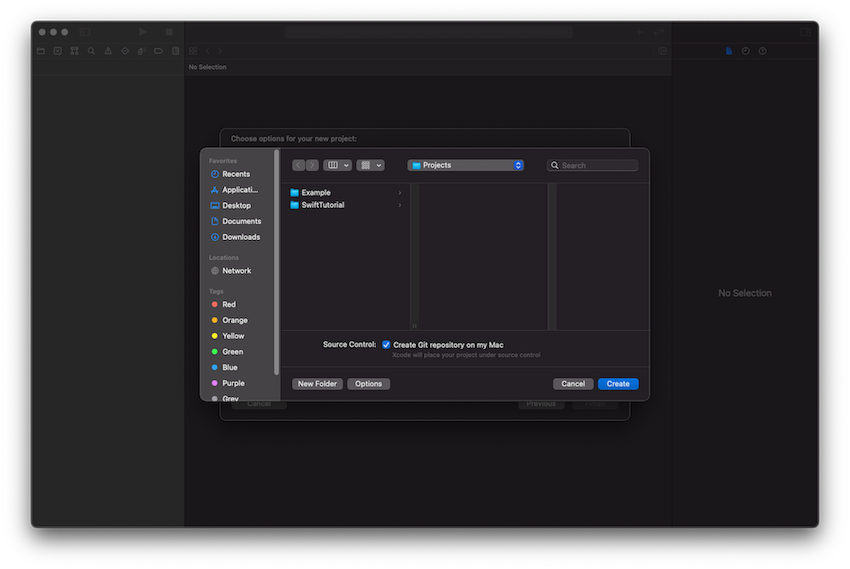Open Desktop in the sidebar
Screen dimensions: 850x569
coord(237,205)
